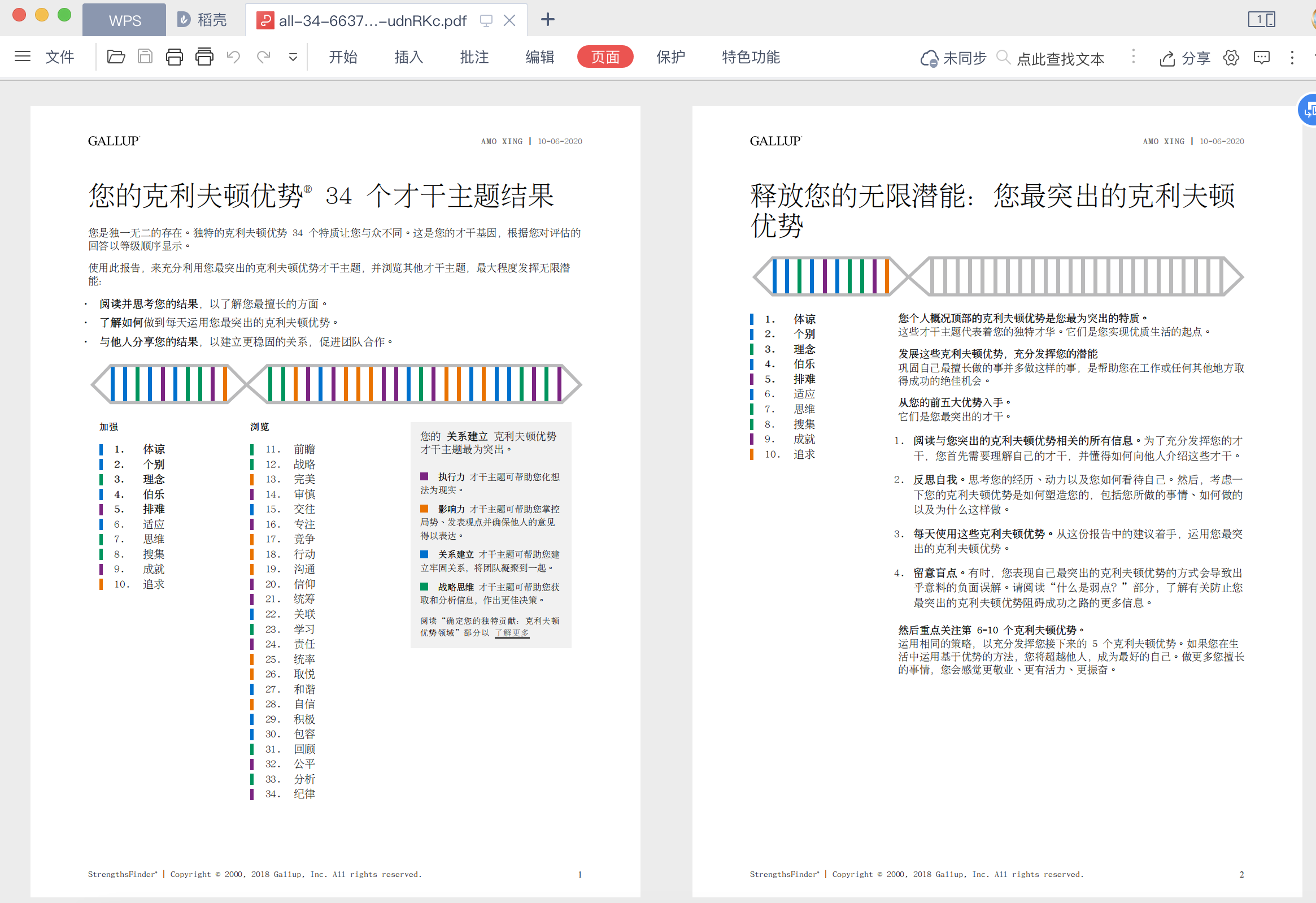Screen dimensions: 1316x903
Task: Open the 文件 file menu
Action: [x=59, y=57]
